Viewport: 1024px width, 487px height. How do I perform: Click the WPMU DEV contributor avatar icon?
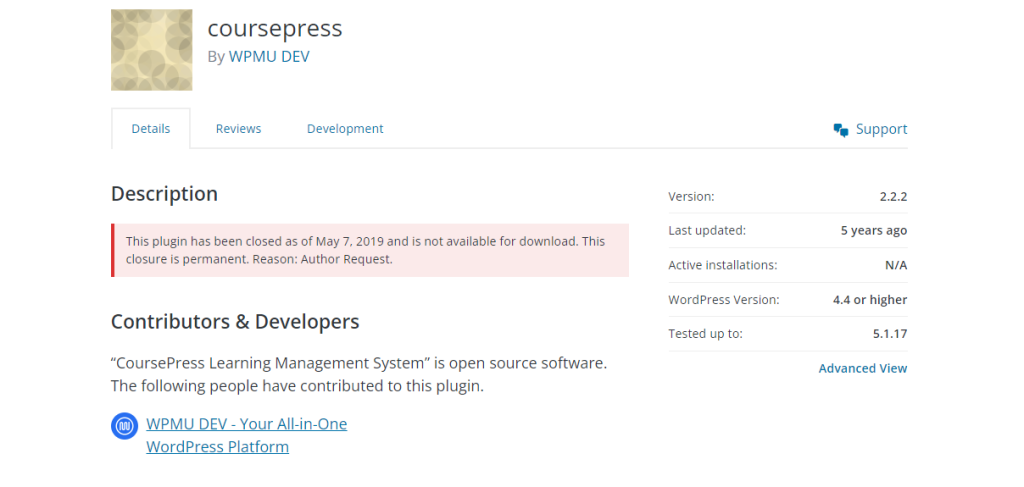click(x=125, y=426)
